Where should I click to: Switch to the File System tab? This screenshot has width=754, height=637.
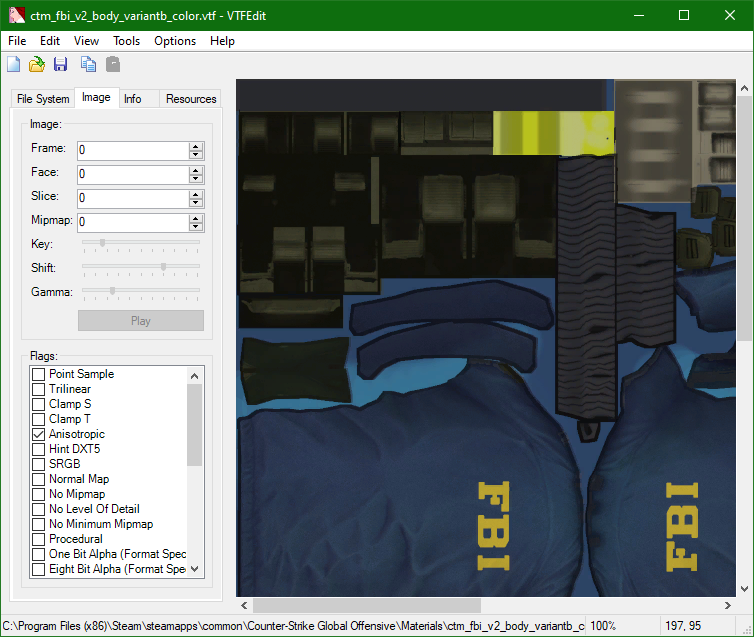point(43,99)
